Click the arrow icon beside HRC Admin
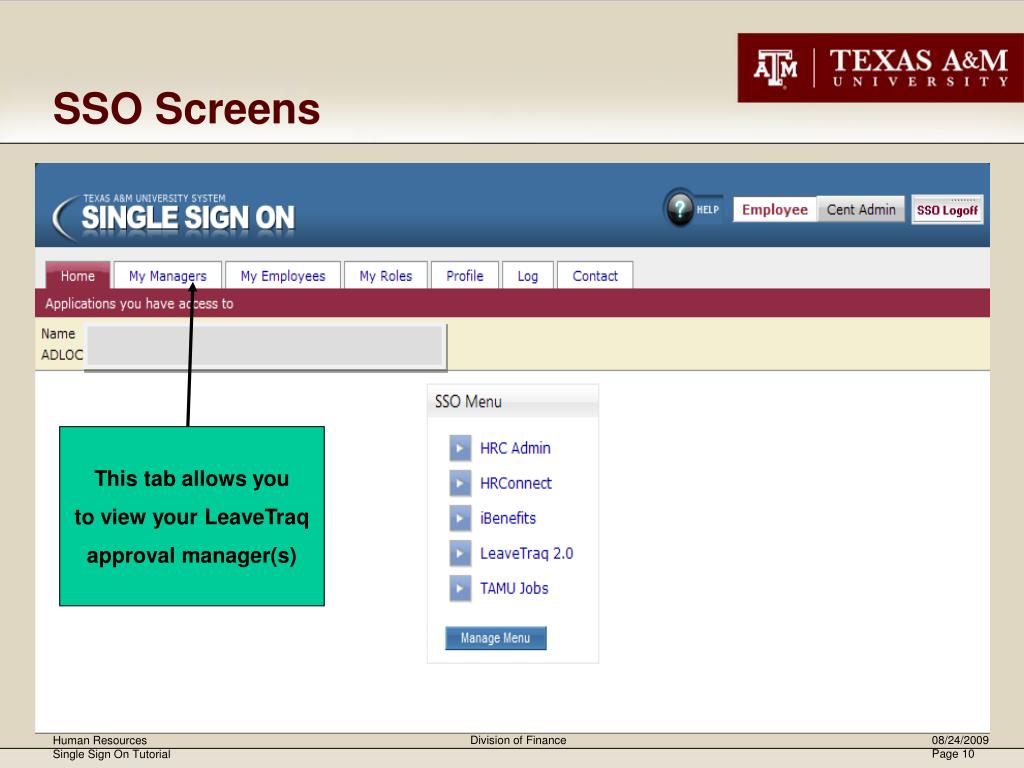The image size is (1024, 768). pos(460,449)
